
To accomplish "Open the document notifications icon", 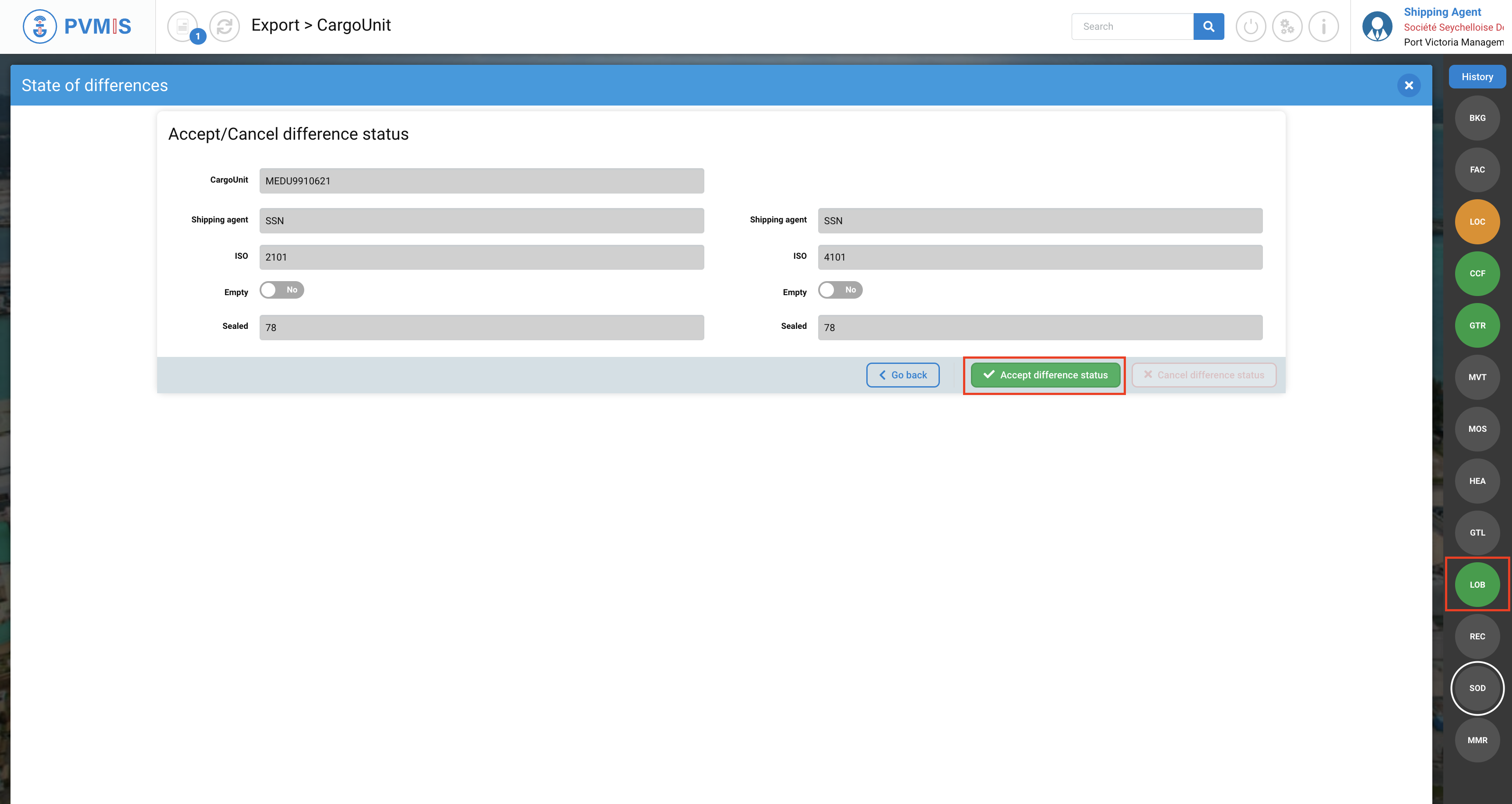I will [183, 26].
